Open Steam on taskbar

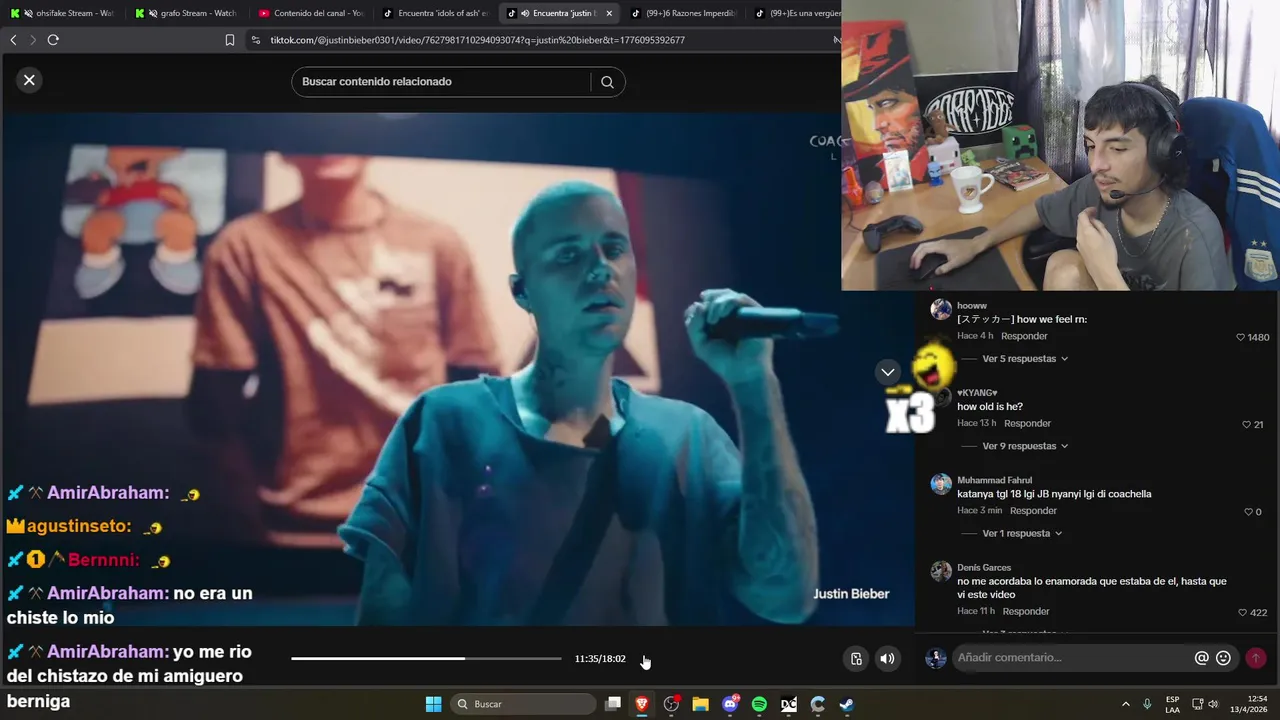pyautogui.click(x=847, y=704)
